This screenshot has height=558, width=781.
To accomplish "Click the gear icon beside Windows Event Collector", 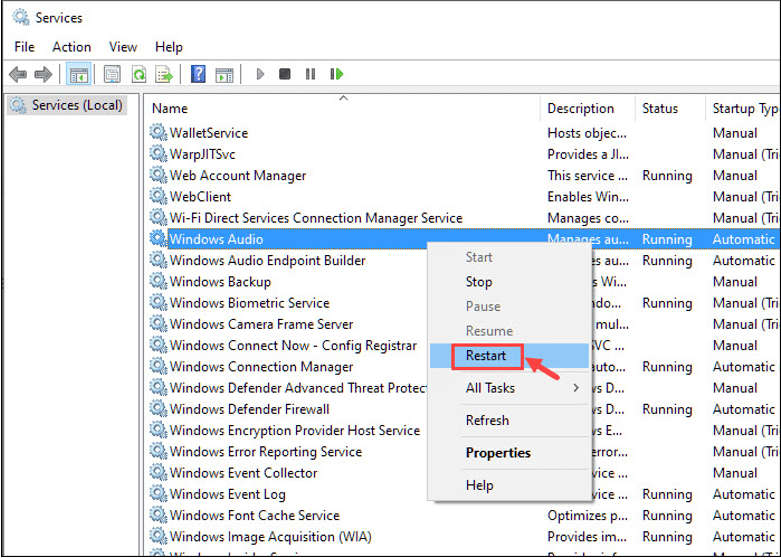I will (x=158, y=472).
